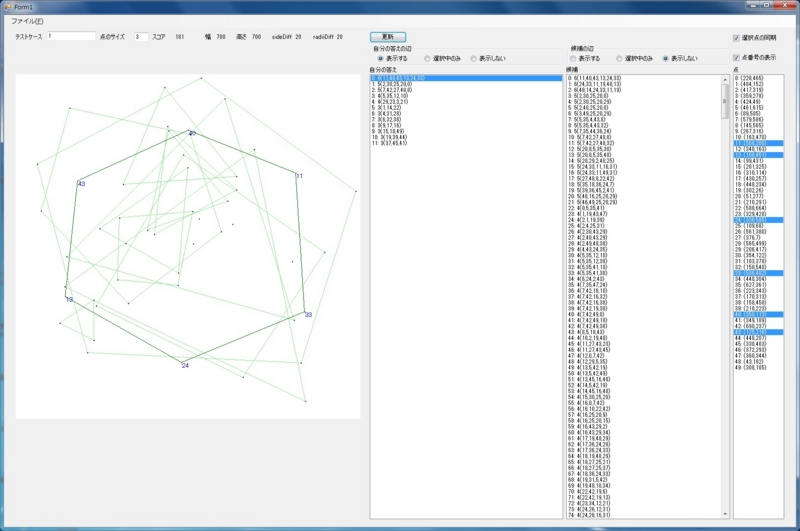Select point 0 in the 点 list
Image resolution: width=800 pixels, height=531 pixels.
tap(758, 78)
